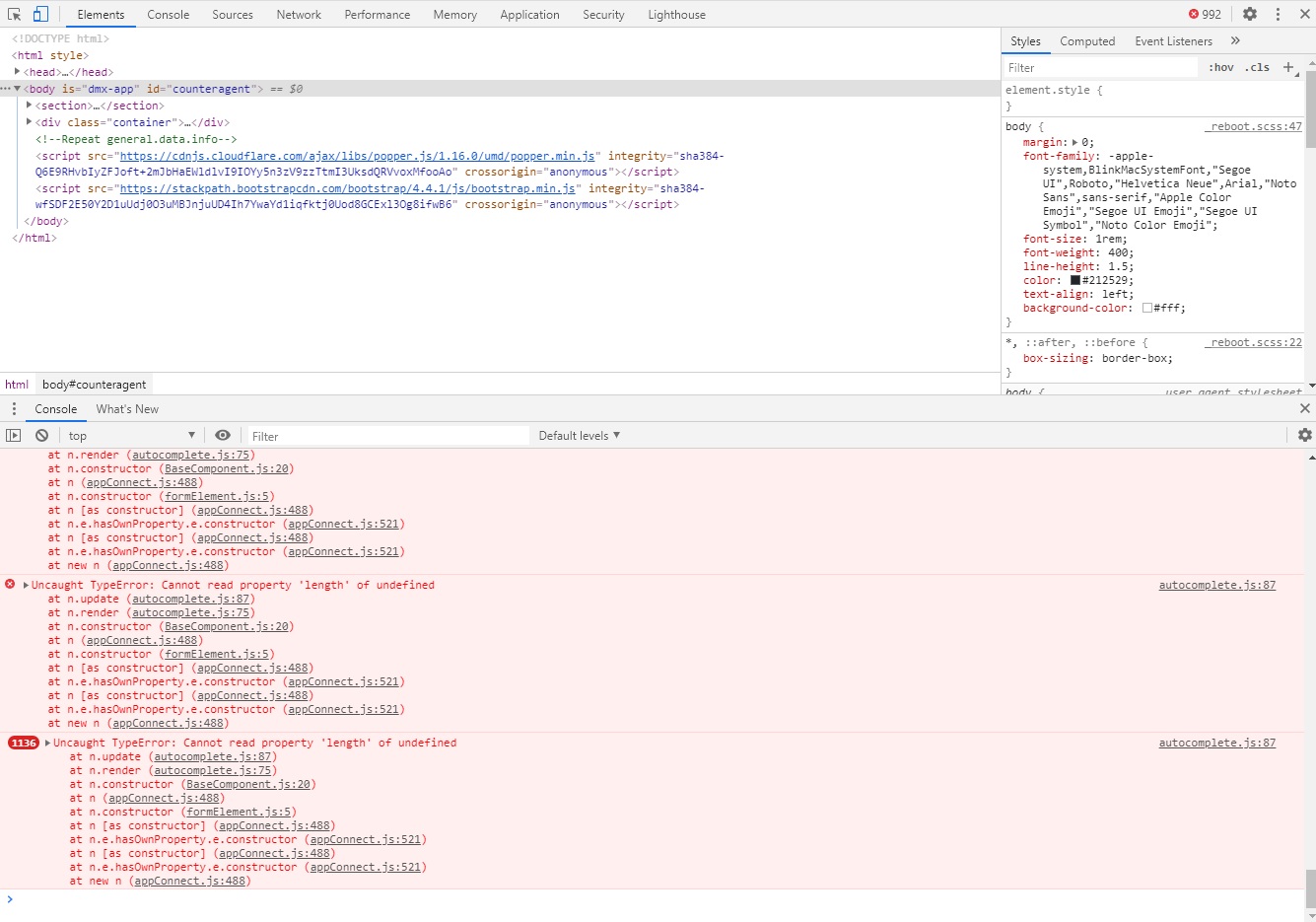Open console settings gear
The width and height of the screenshot is (1316, 922).
pos(1305,435)
